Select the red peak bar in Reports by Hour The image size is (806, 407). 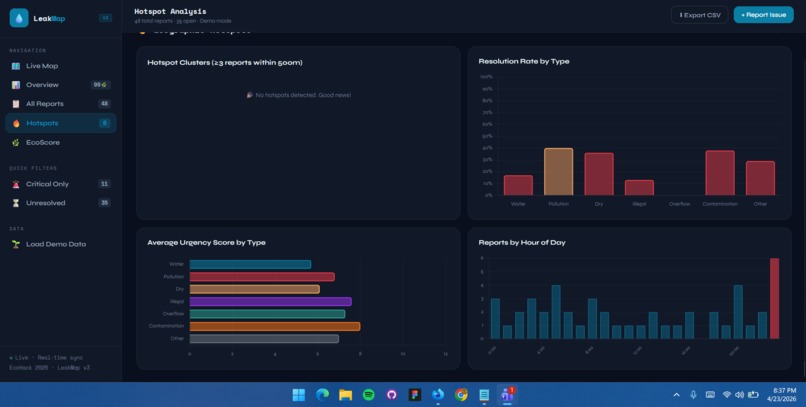pos(774,299)
